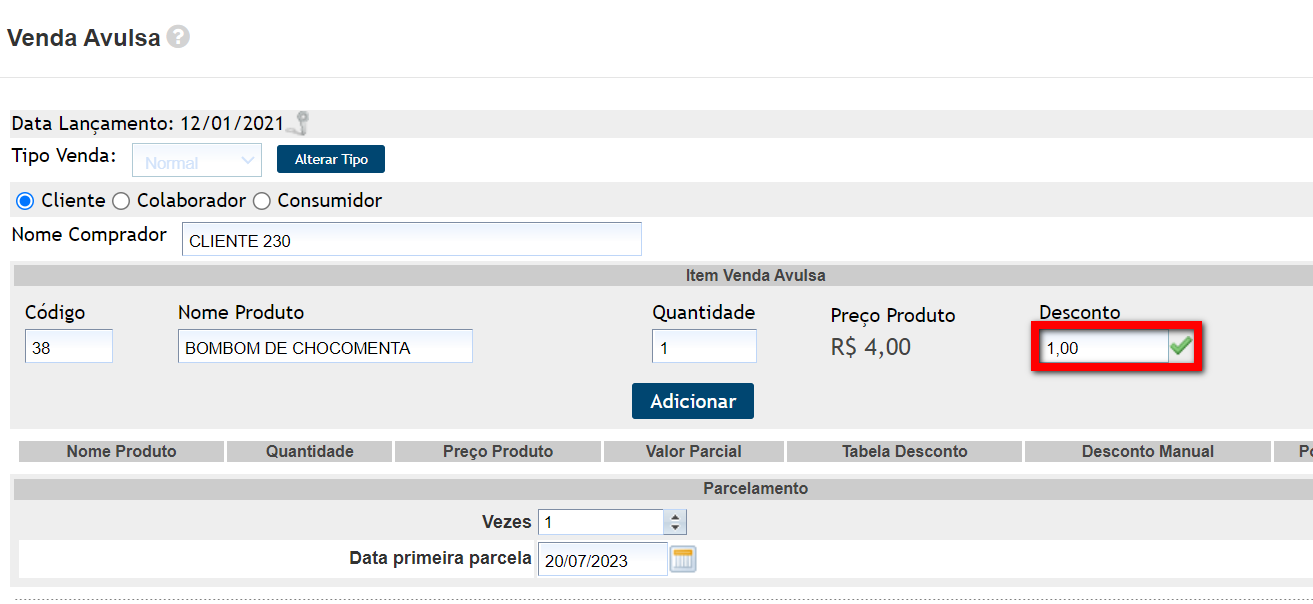This screenshot has height=604, width=1313.
Task: Increase Vezes with the up arrow
Action: pyautogui.click(x=676, y=516)
